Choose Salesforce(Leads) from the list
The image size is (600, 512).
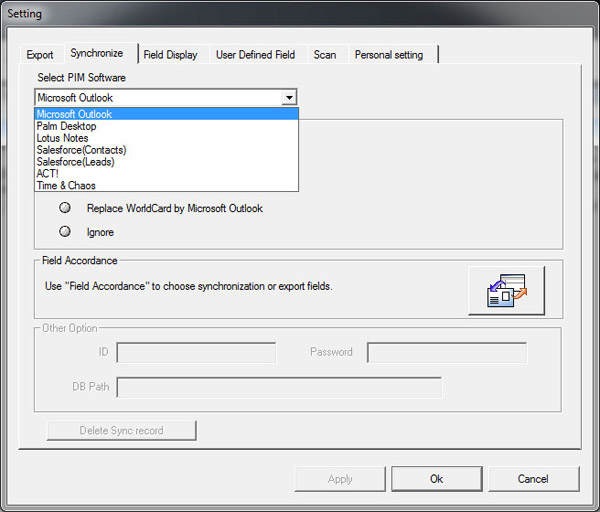pos(166,161)
